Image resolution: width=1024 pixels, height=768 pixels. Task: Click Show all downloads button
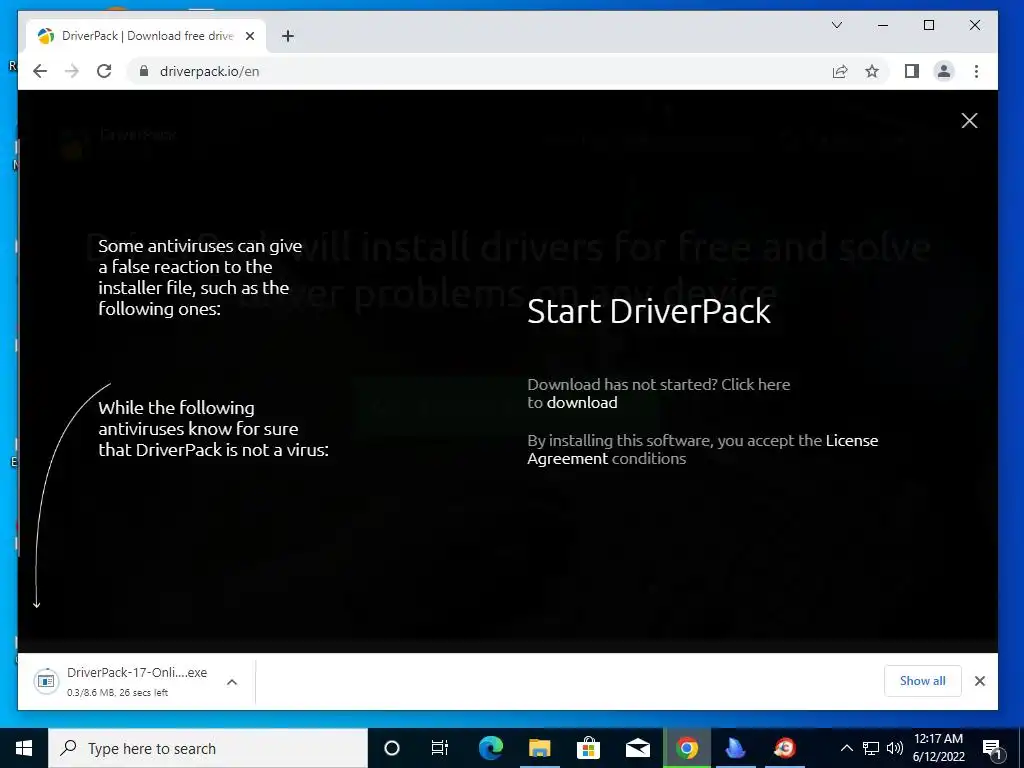(x=922, y=680)
